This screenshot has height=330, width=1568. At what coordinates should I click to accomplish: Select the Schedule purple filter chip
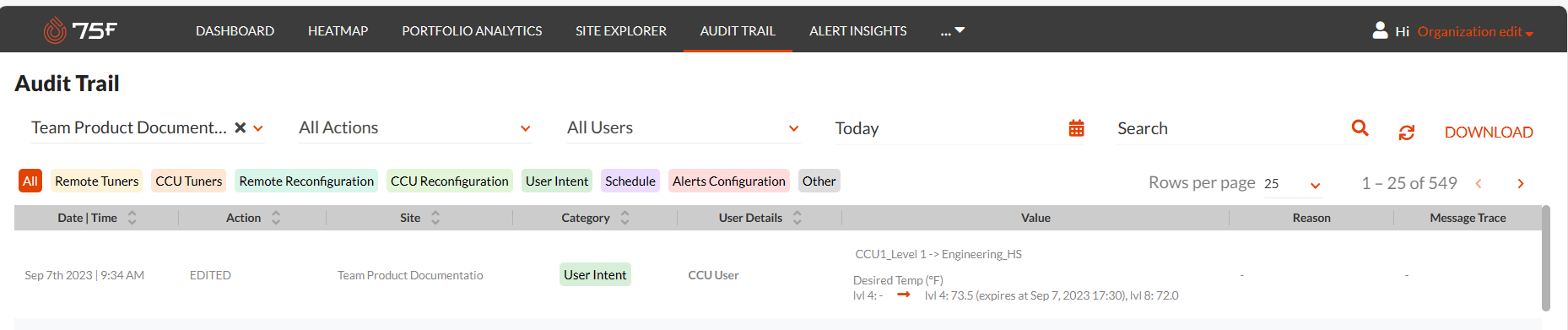click(x=630, y=181)
